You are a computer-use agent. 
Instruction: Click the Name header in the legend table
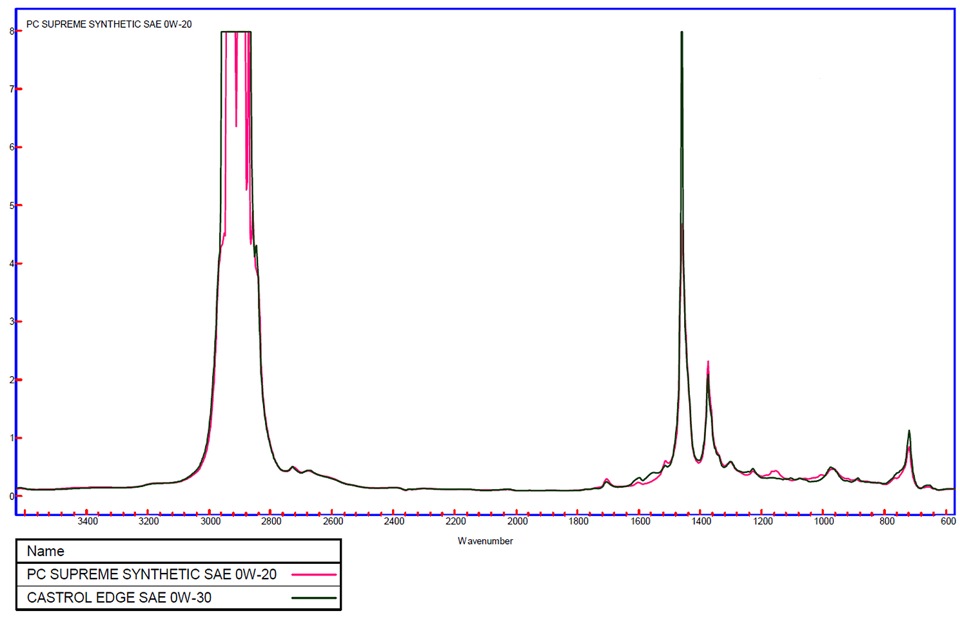45,551
